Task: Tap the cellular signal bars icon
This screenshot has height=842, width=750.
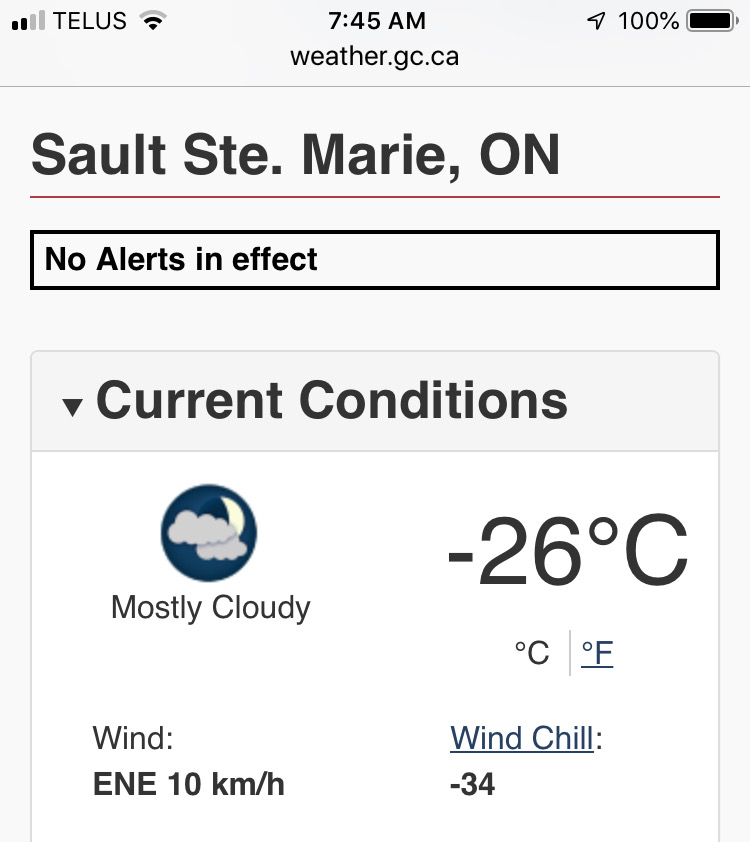Action: [28, 21]
